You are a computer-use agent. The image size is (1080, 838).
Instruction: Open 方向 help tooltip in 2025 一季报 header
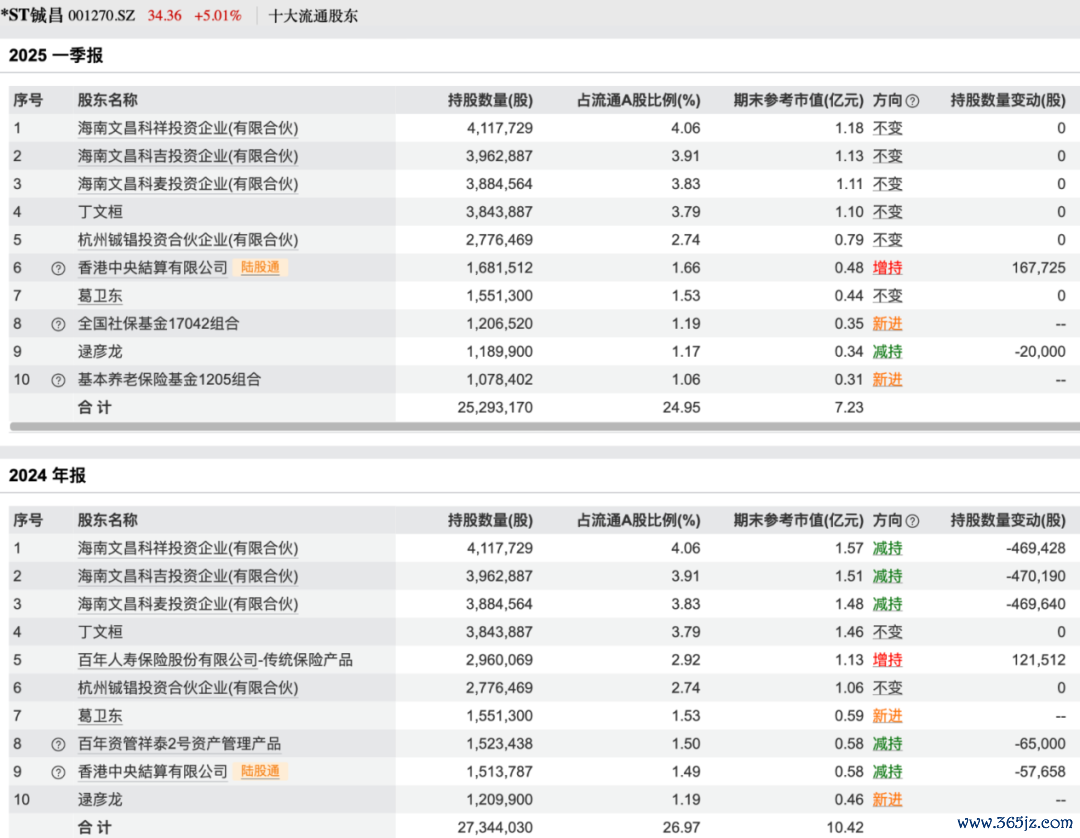tap(912, 101)
